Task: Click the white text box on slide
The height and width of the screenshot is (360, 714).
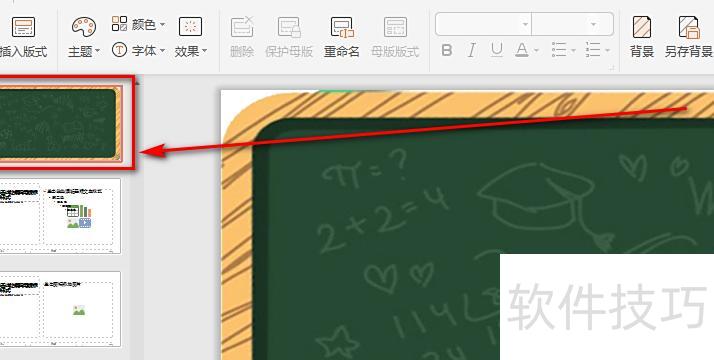Action: 607,307
